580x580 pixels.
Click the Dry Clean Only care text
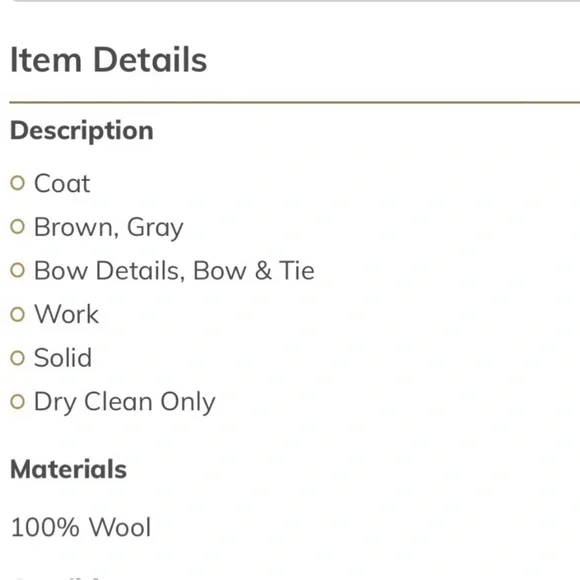(125, 402)
